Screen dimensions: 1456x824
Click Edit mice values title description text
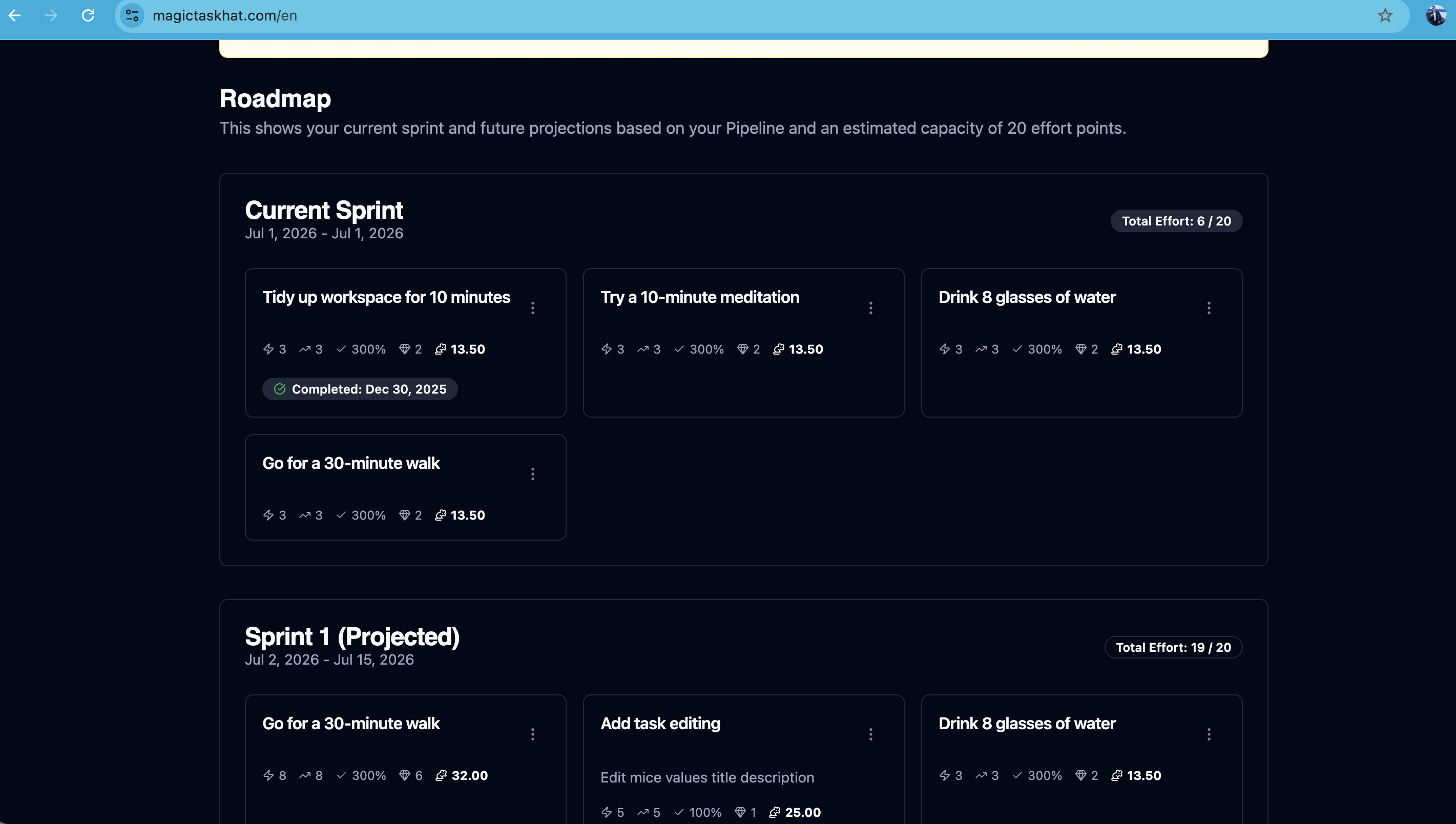[707, 777]
